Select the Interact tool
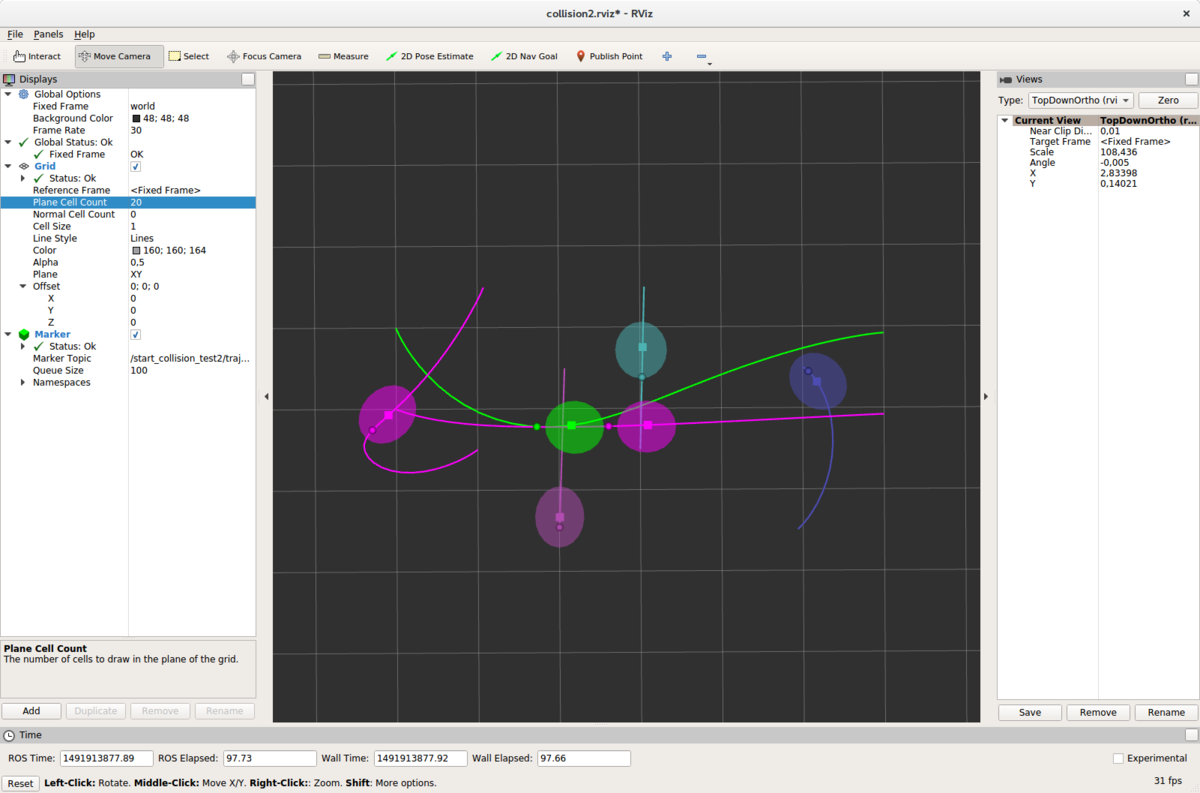 (x=37, y=56)
